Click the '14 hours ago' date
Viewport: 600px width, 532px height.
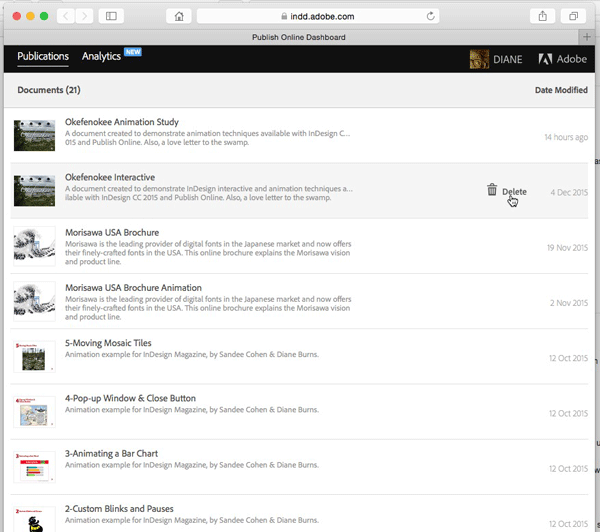point(566,137)
